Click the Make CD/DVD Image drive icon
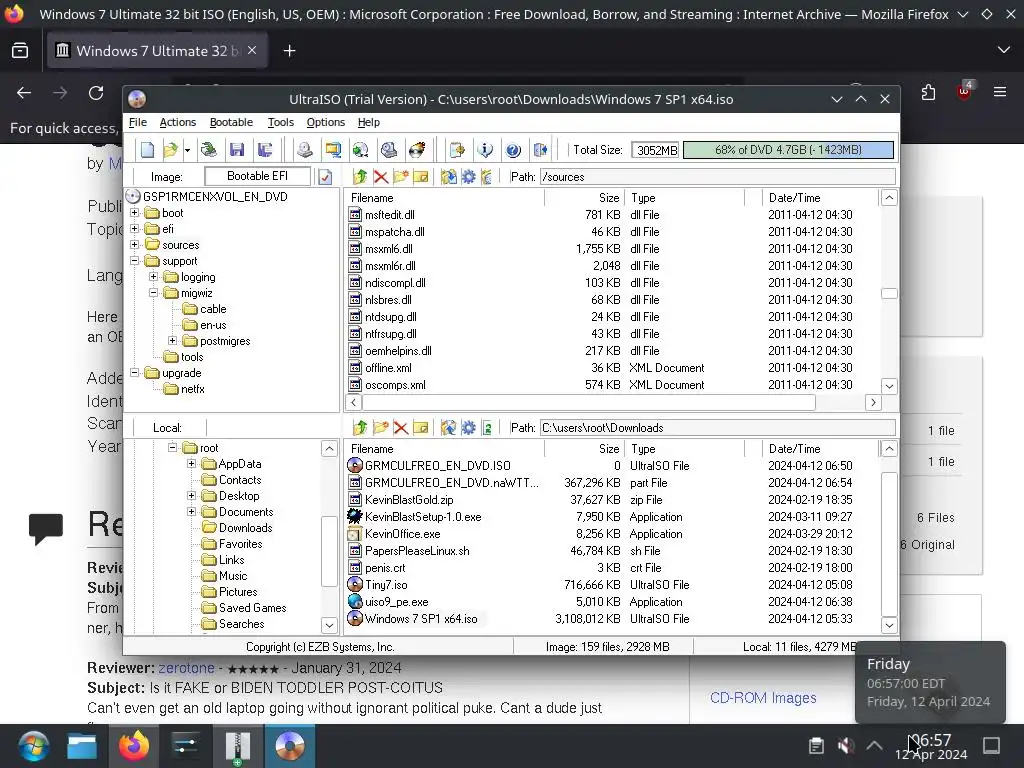1024x768 pixels. tap(304, 150)
